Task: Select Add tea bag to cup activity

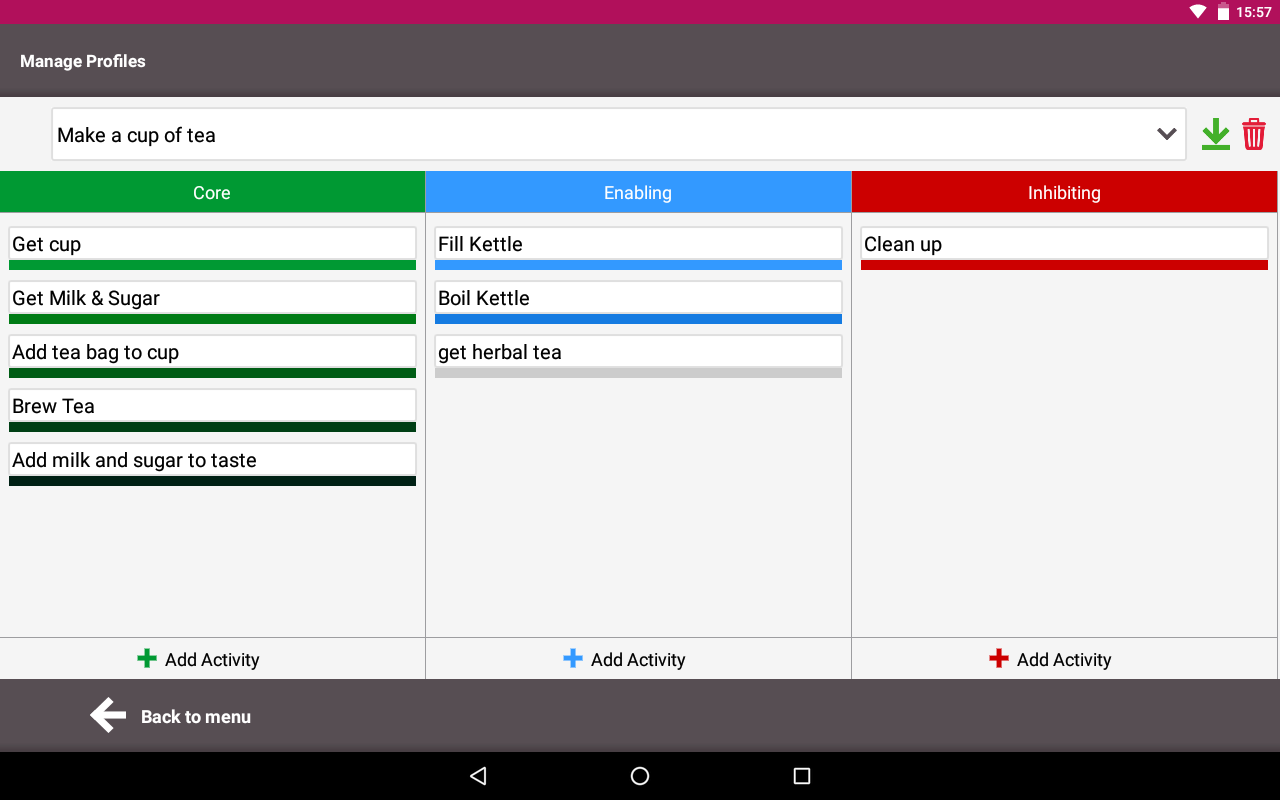Action: click(x=212, y=356)
